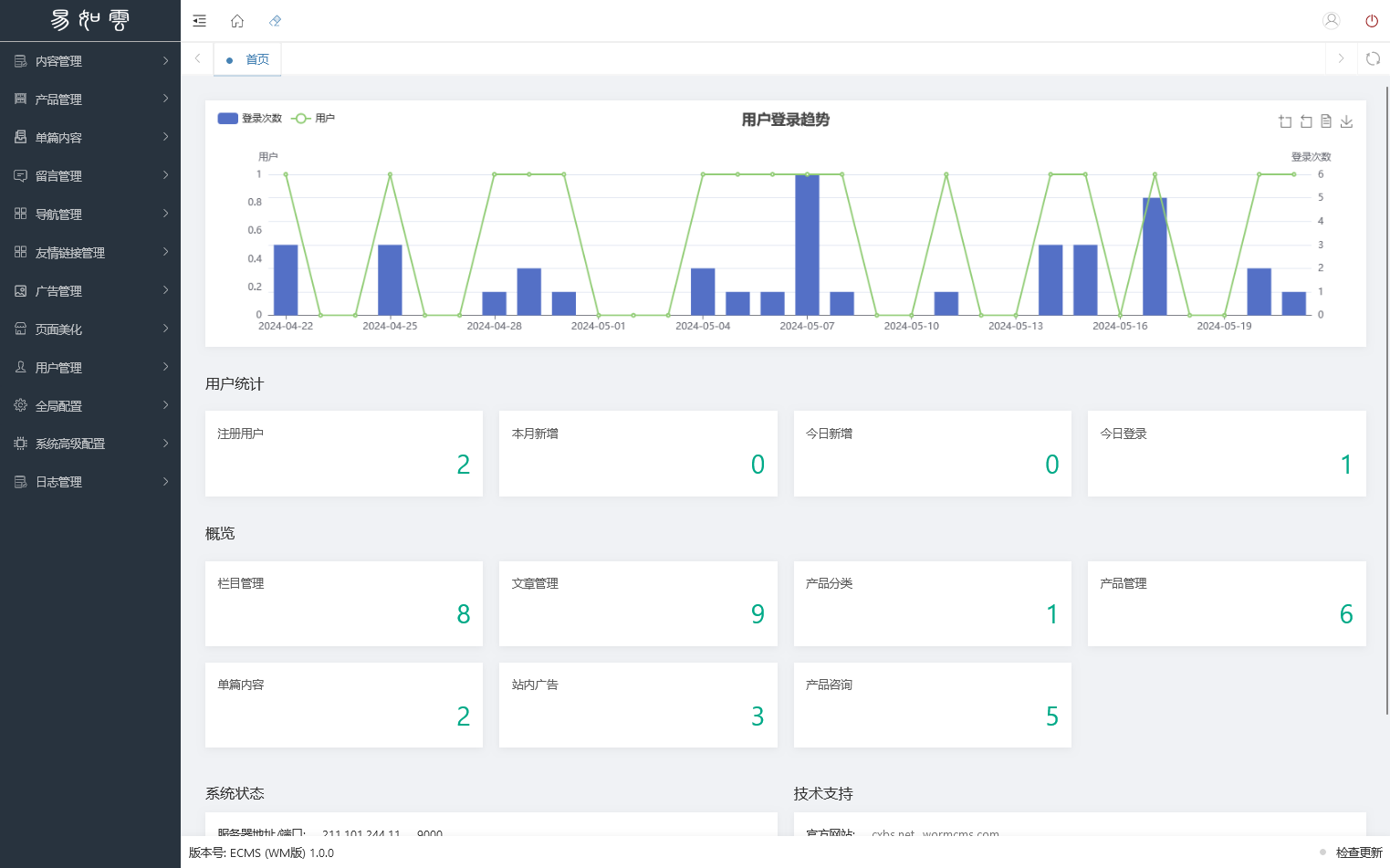The image size is (1390, 868).
Task: Open 日志管理 menu label
Action: (x=58, y=482)
